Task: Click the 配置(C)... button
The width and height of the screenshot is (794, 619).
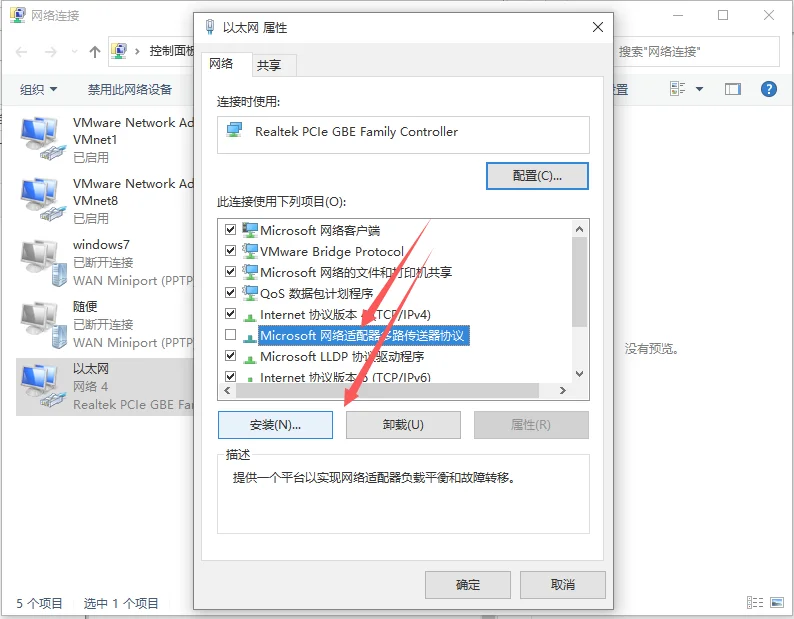Action: pyautogui.click(x=537, y=176)
